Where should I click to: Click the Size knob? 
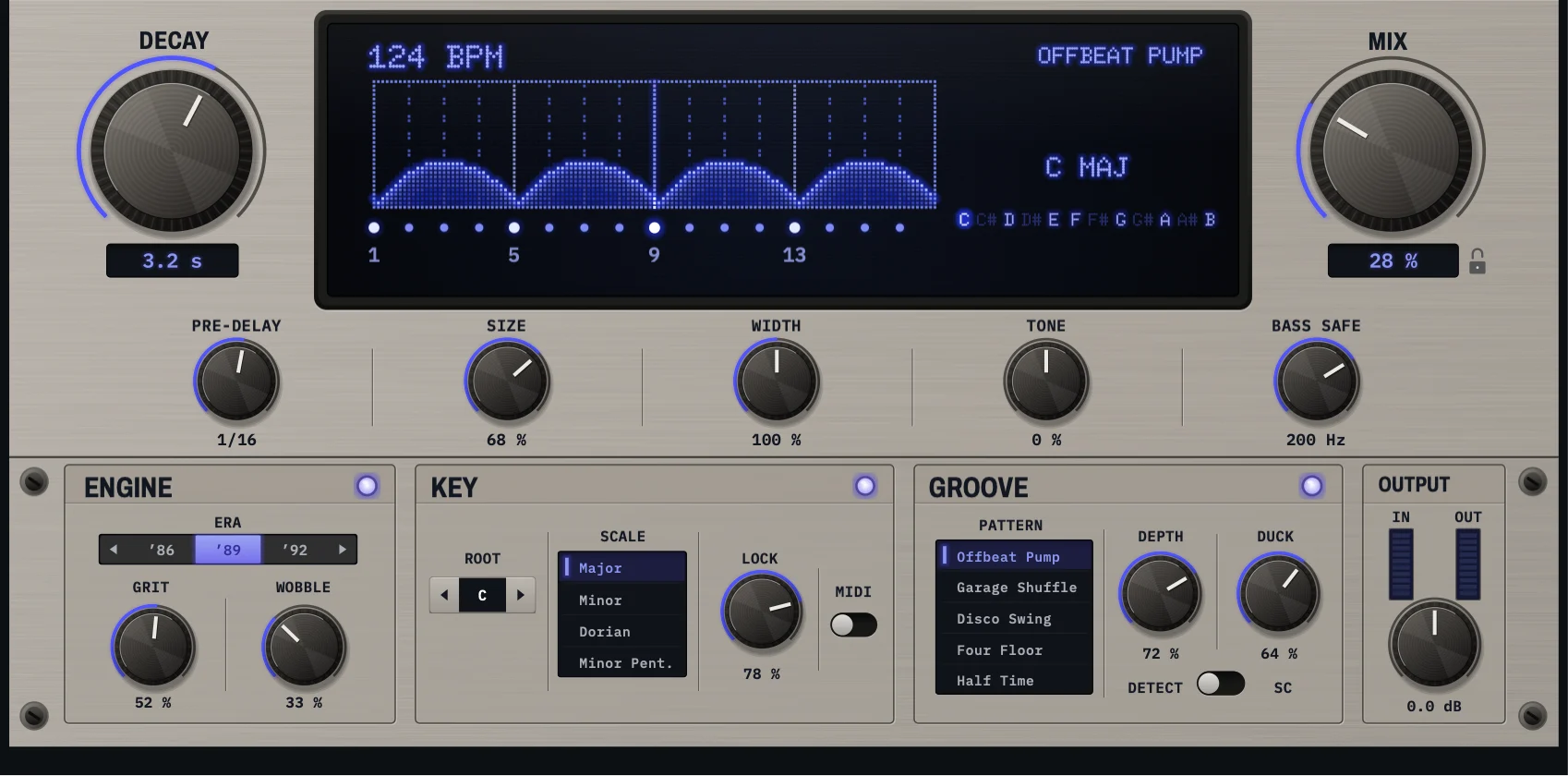coord(507,381)
